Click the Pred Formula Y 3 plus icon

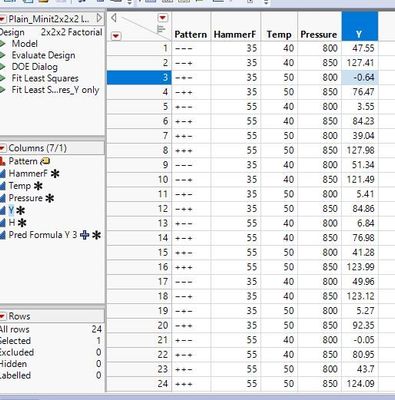[85, 235]
